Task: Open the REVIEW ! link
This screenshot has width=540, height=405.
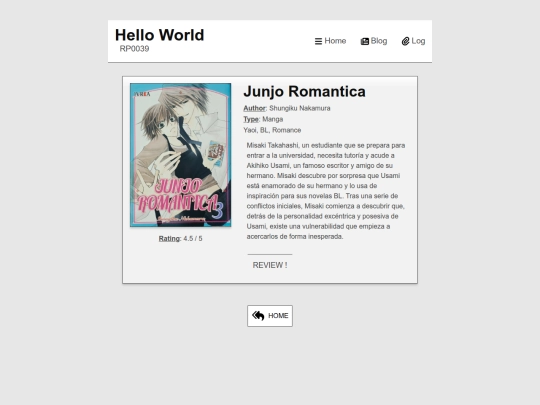Action: point(270,265)
